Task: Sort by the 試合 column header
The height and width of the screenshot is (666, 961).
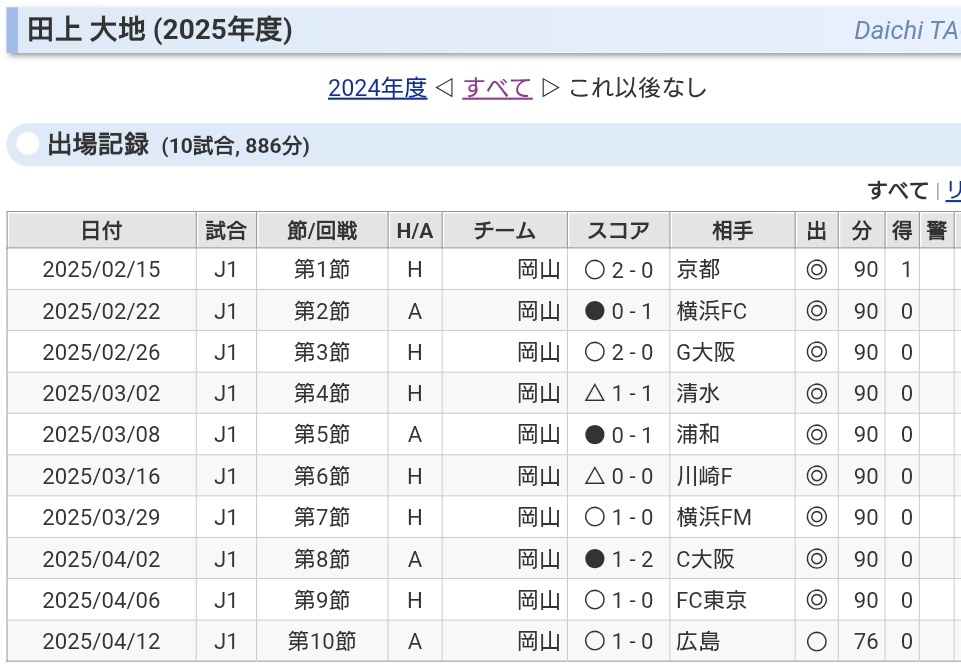Action: pyautogui.click(x=226, y=230)
